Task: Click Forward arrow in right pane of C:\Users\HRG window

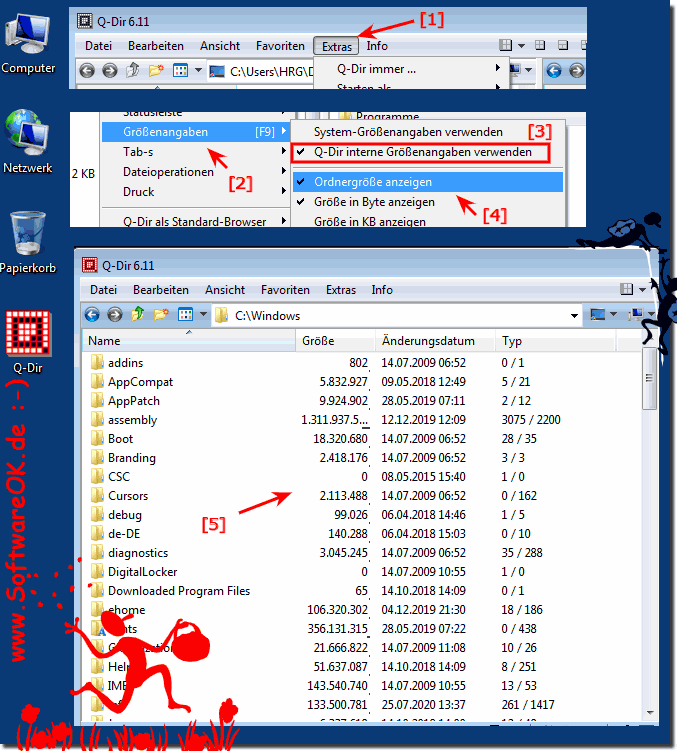Action: tap(577, 71)
